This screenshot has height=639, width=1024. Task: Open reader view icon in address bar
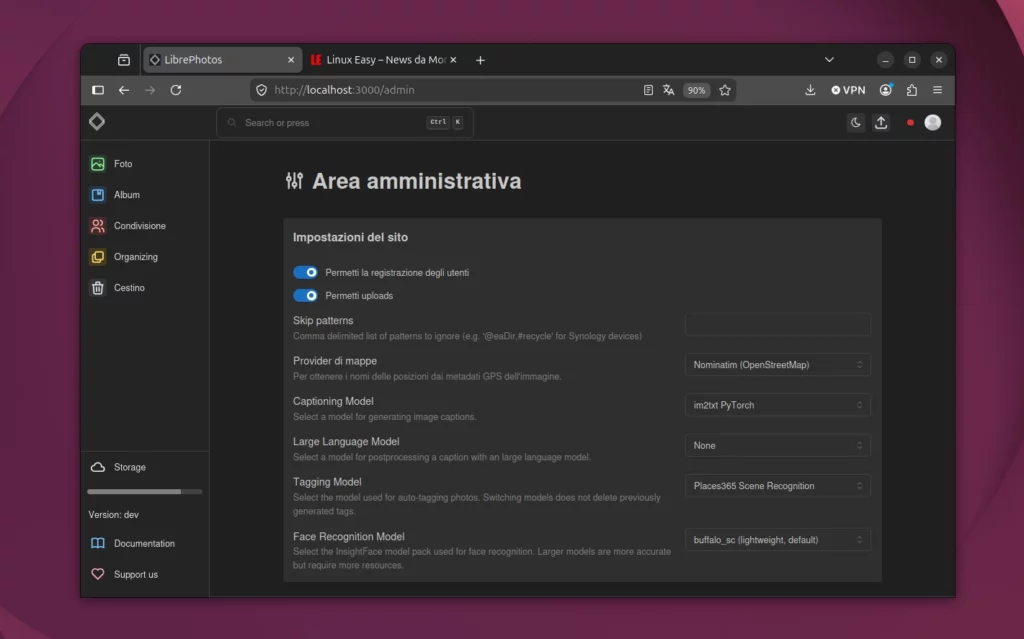[x=648, y=90]
